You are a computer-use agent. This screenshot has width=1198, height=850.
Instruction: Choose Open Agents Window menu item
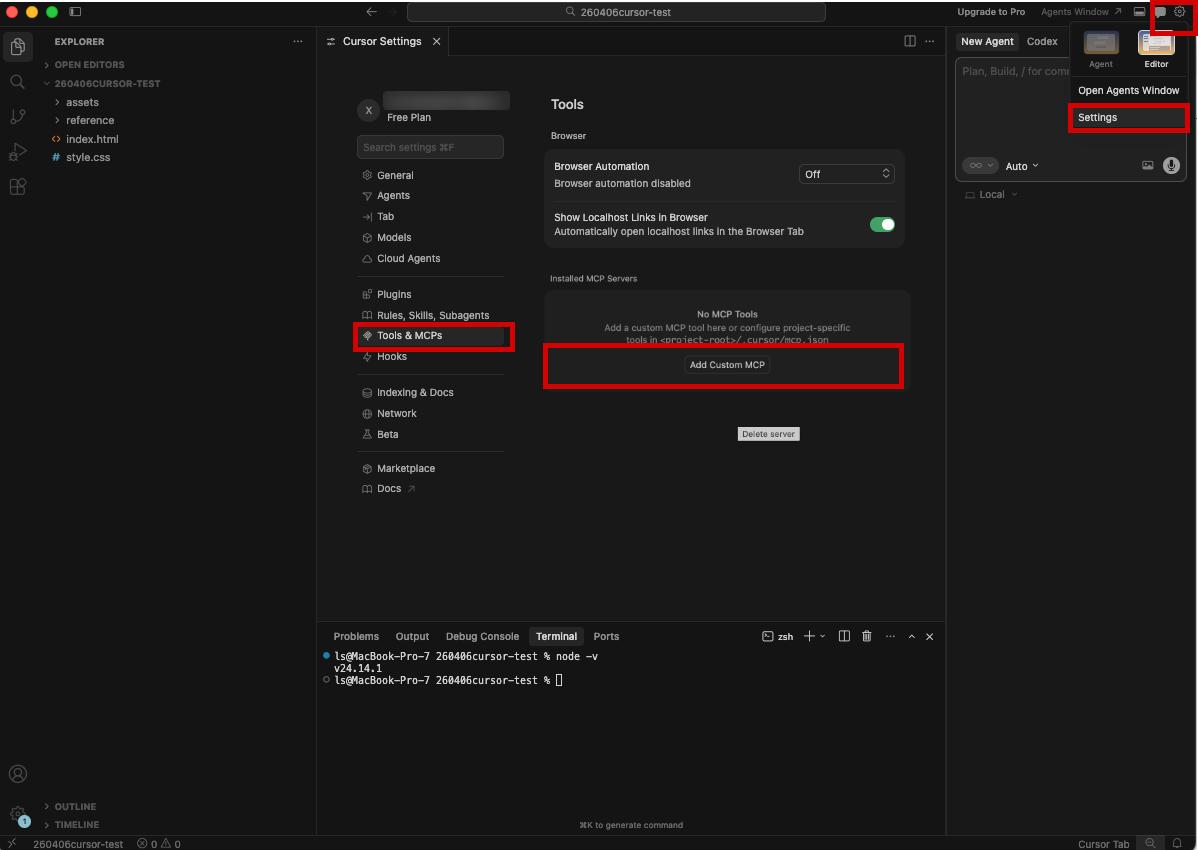(1128, 90)
